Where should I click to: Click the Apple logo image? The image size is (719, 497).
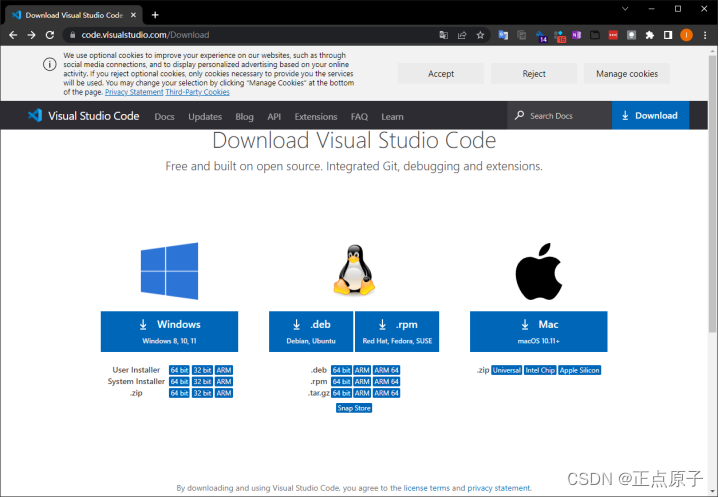(539, 271)
